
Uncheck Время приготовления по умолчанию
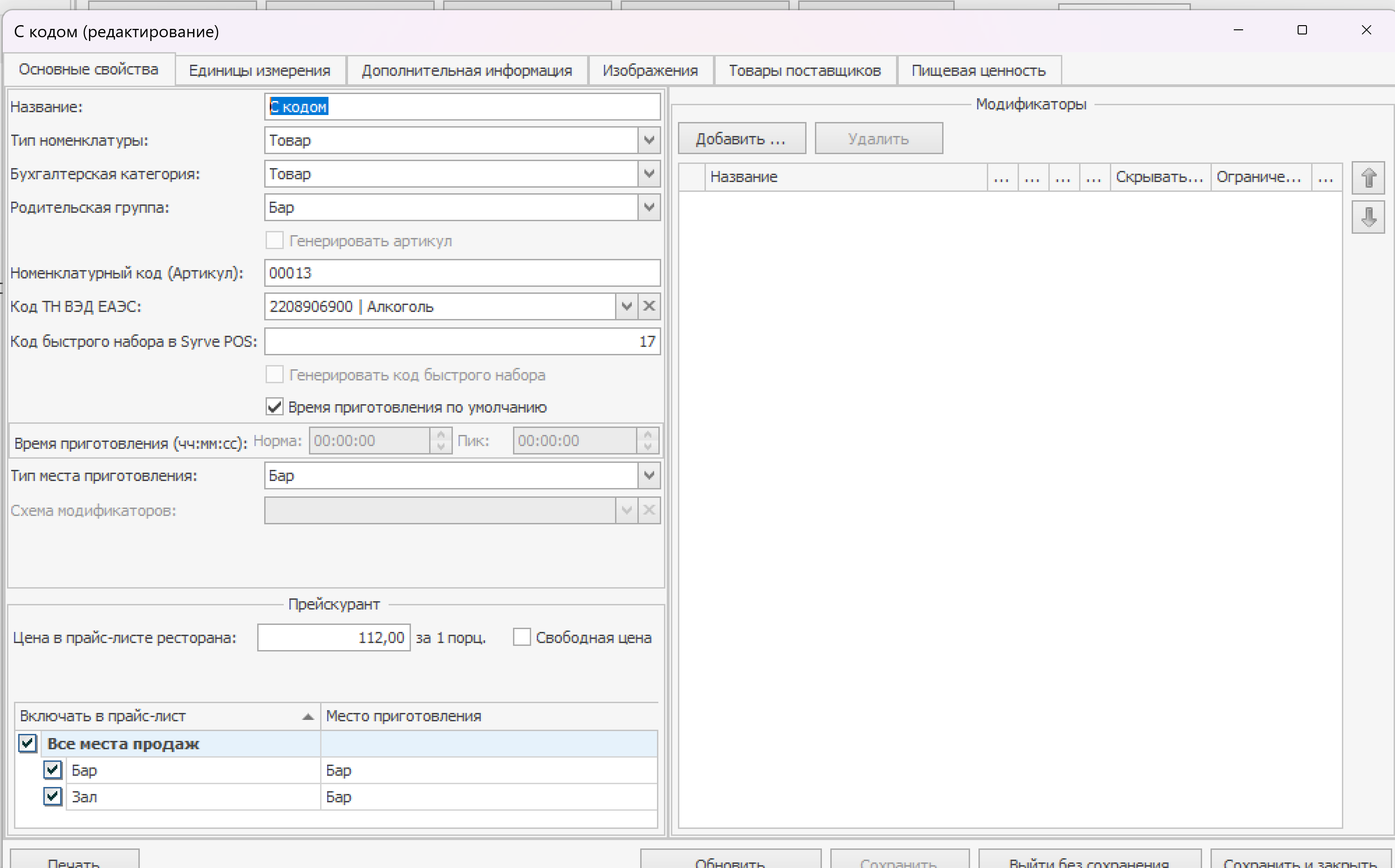[x=274, y=407]
